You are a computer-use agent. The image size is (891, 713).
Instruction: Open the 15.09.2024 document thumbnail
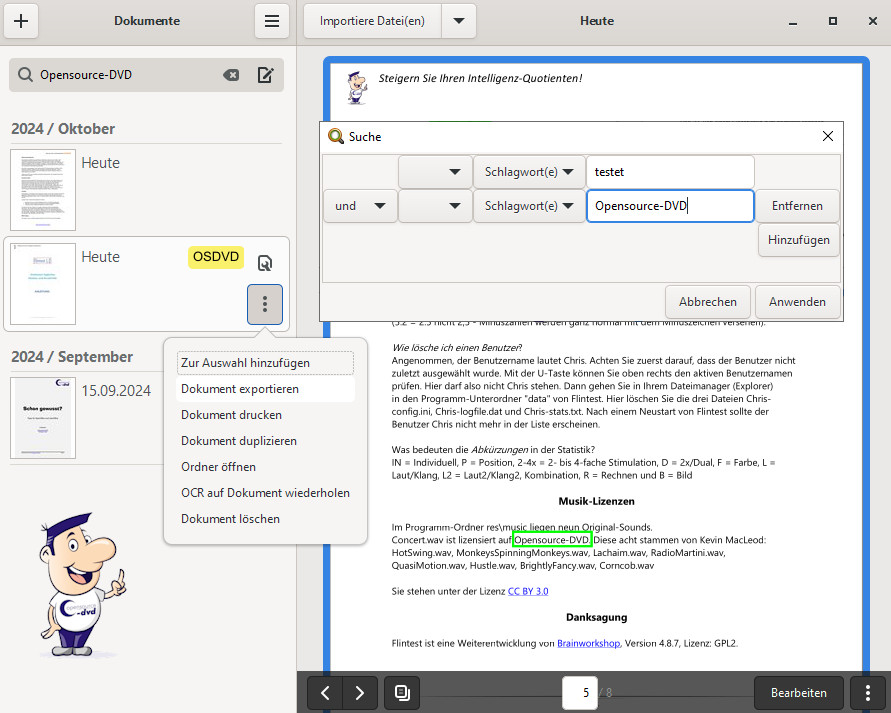43,418
